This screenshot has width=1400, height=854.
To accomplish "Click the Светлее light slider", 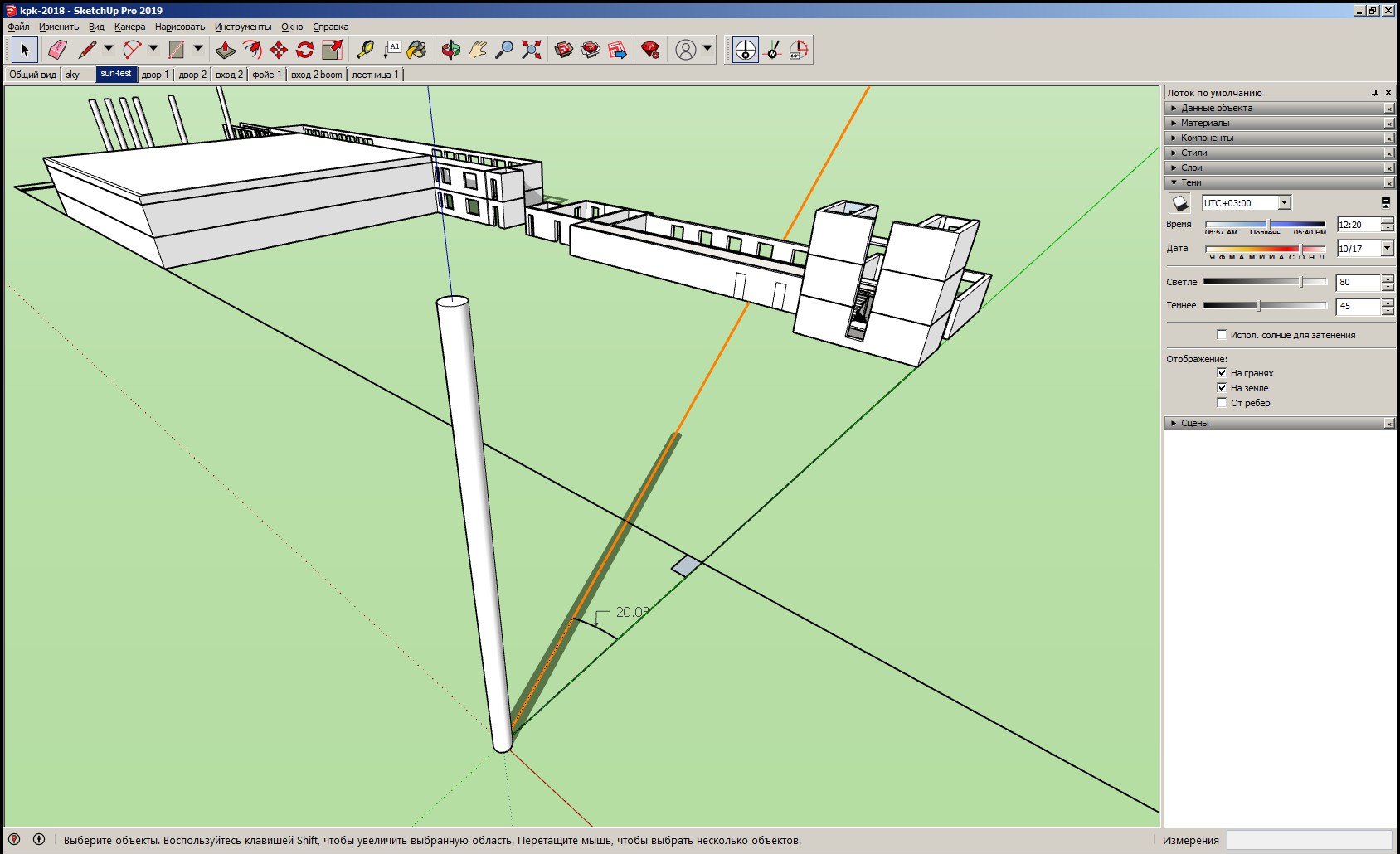I will pos(1265,282).
